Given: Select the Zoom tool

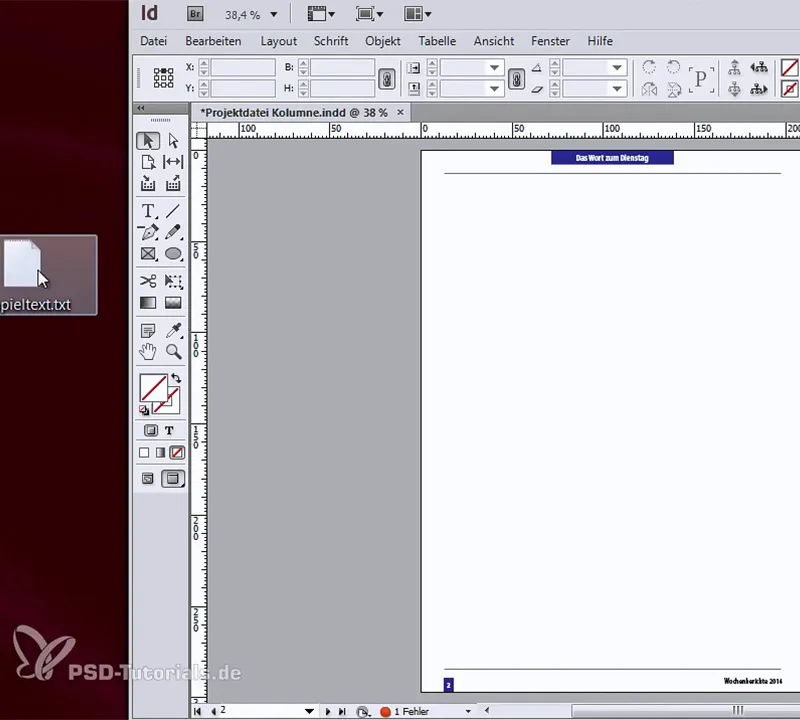Looking at the screenshot, I should pos(173,352).
